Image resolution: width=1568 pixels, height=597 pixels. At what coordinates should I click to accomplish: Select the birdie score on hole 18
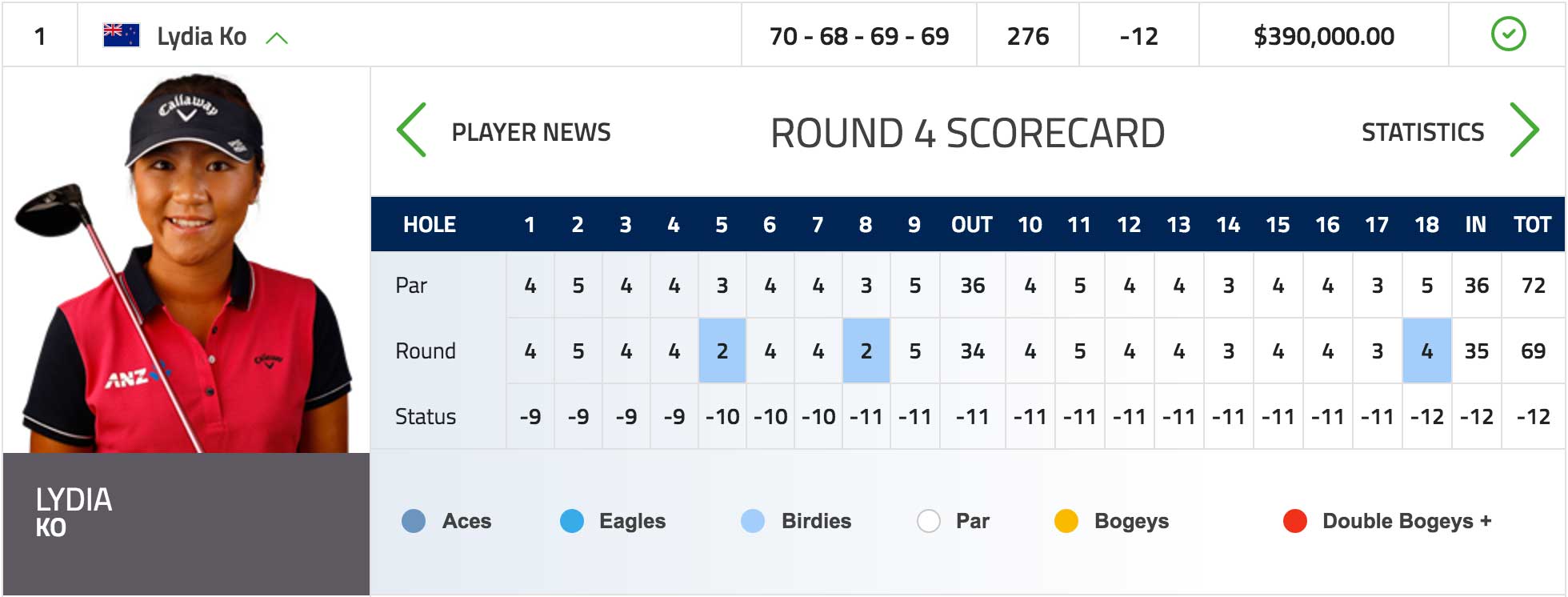pyautogui.click(x=1427, y=351)
